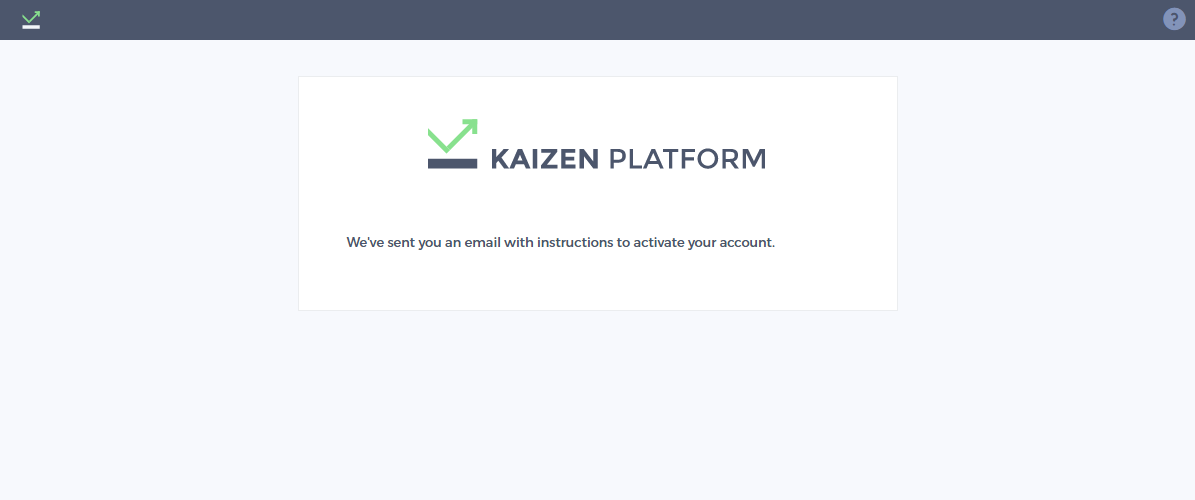Image resolution: width=1195 pixels, height=500 pixels.
Task: Click the large green arrow logo graphic
Action: click(453, 136)
